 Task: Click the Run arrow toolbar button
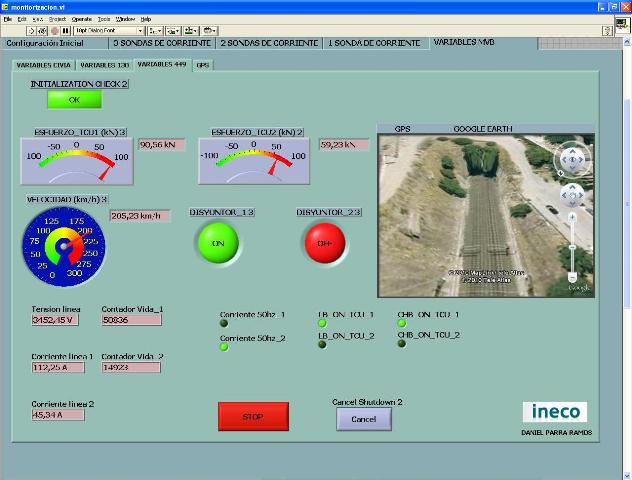(31, 31)
